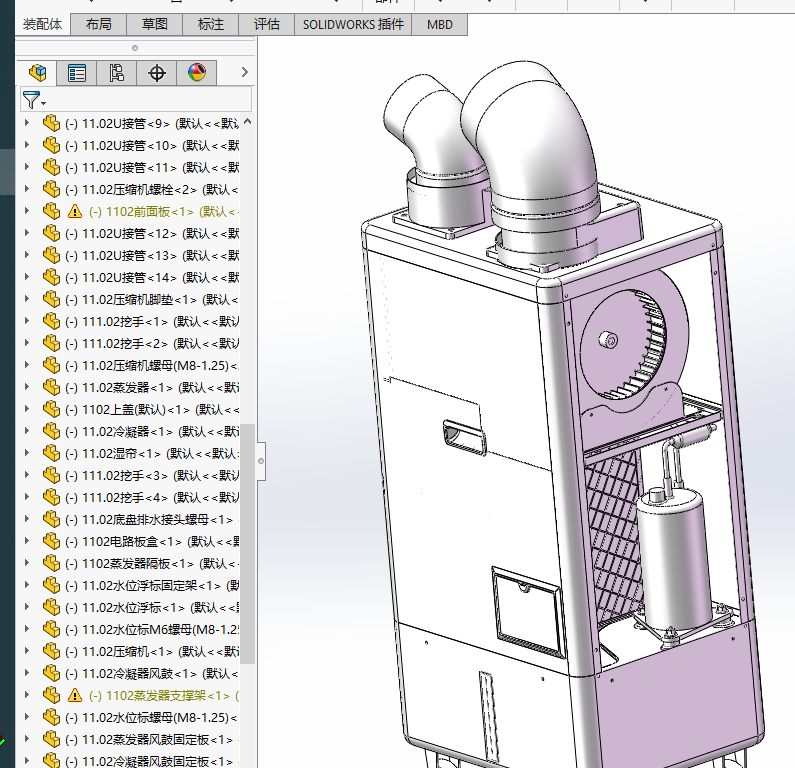Image resolution: width=795 pixels, height=768 pixels.
Task: Switch to the 草图 ribbon tab
Action: click(154, 25)
